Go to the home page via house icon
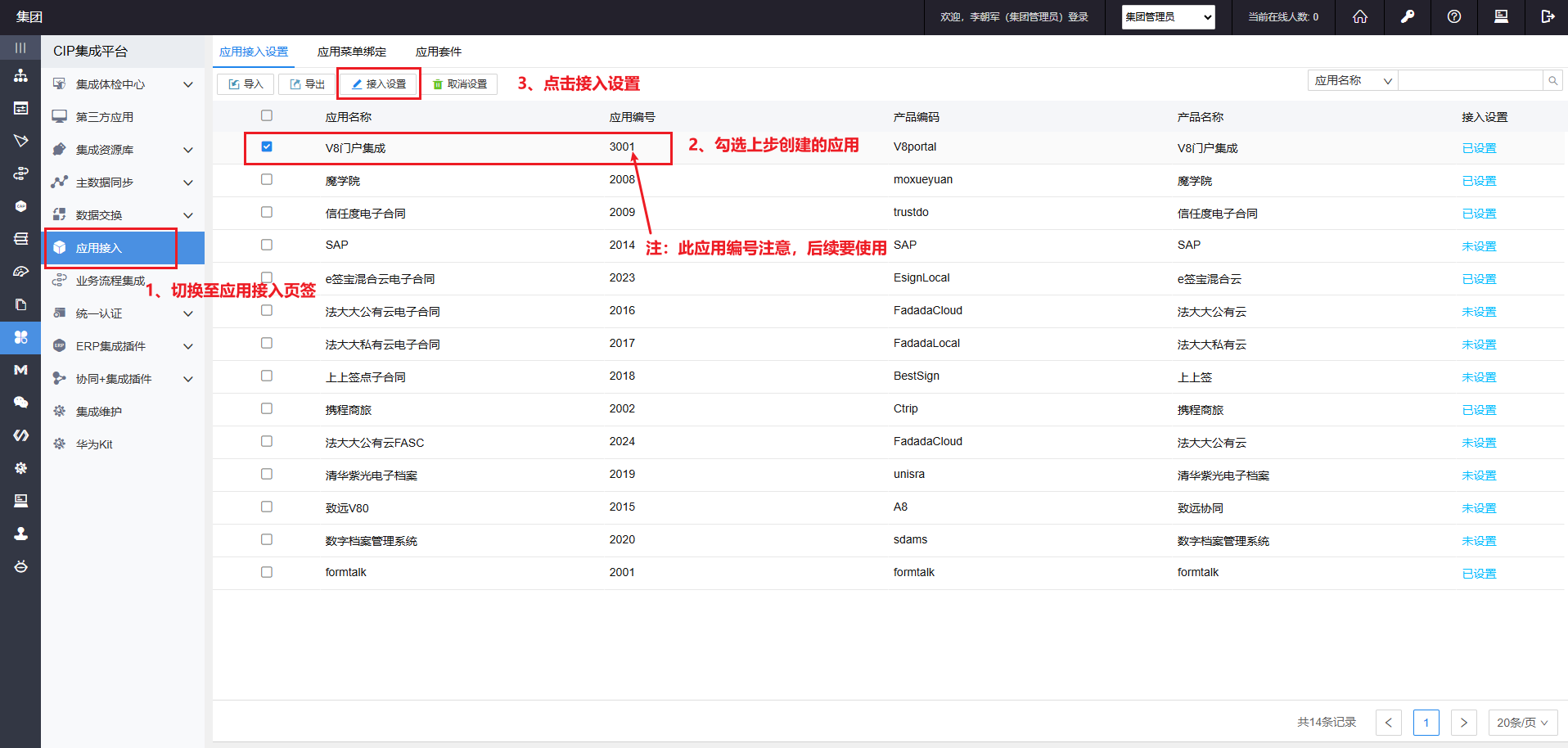 point(1359,16)
